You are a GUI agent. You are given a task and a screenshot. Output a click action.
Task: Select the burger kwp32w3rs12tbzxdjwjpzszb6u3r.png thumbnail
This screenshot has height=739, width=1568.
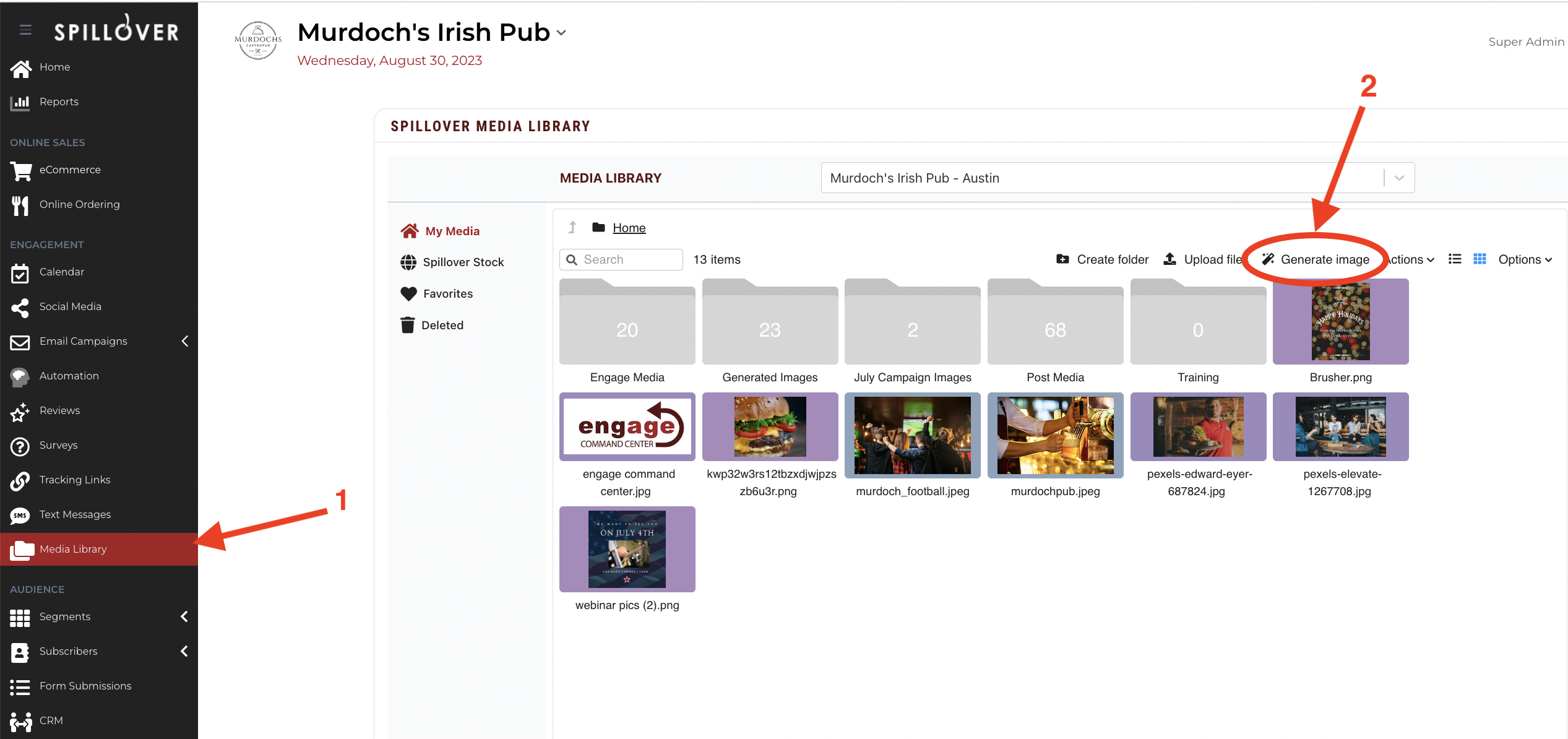pyautogui.click(x=770, y=427)
